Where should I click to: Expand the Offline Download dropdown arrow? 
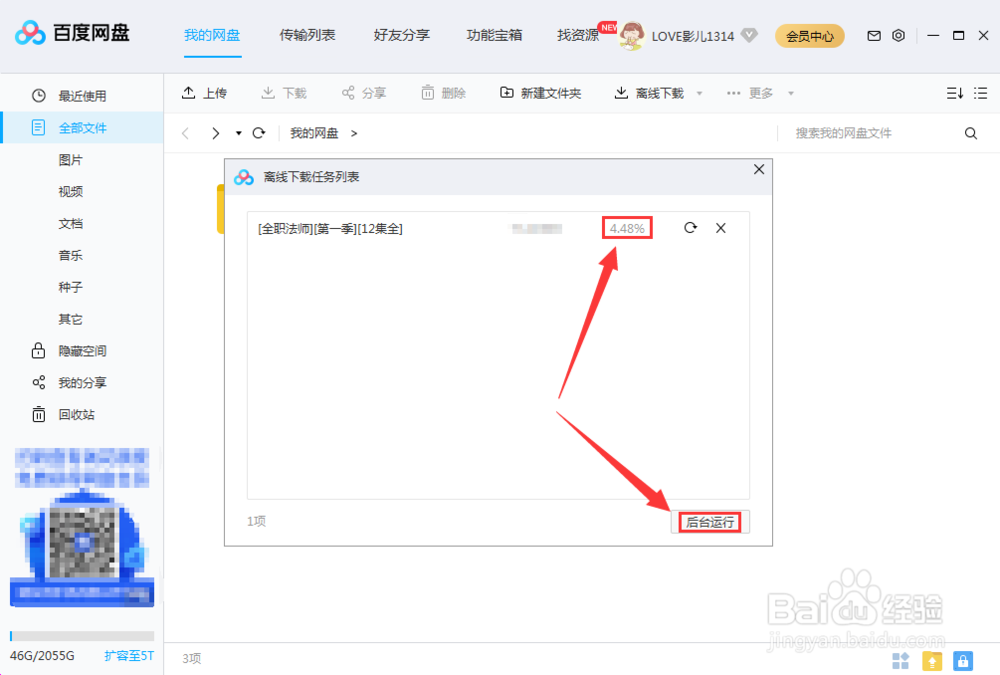(700, 93)
